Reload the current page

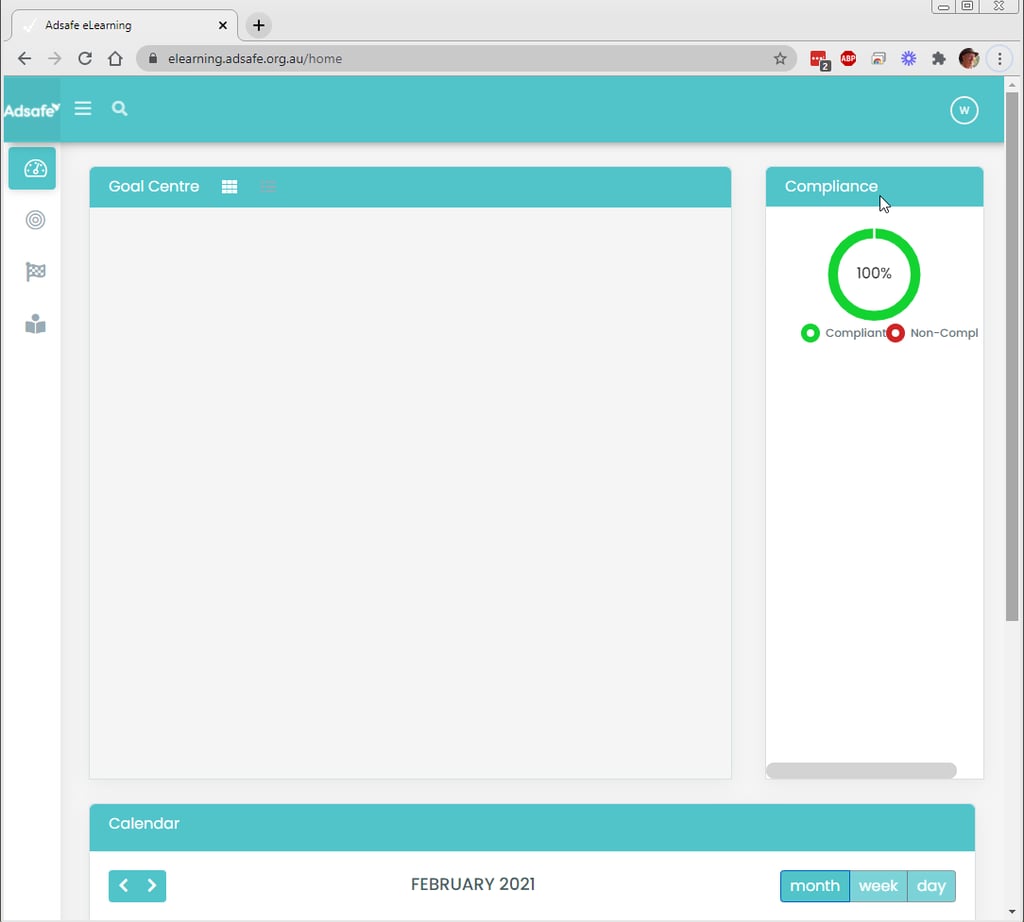tap(85, 59)
